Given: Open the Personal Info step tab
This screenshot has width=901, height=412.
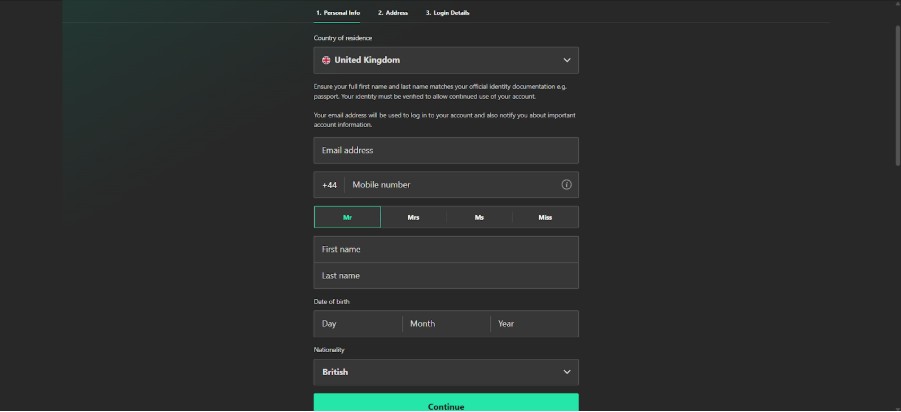Looking at the screenshot, I should tap(337, 13).
